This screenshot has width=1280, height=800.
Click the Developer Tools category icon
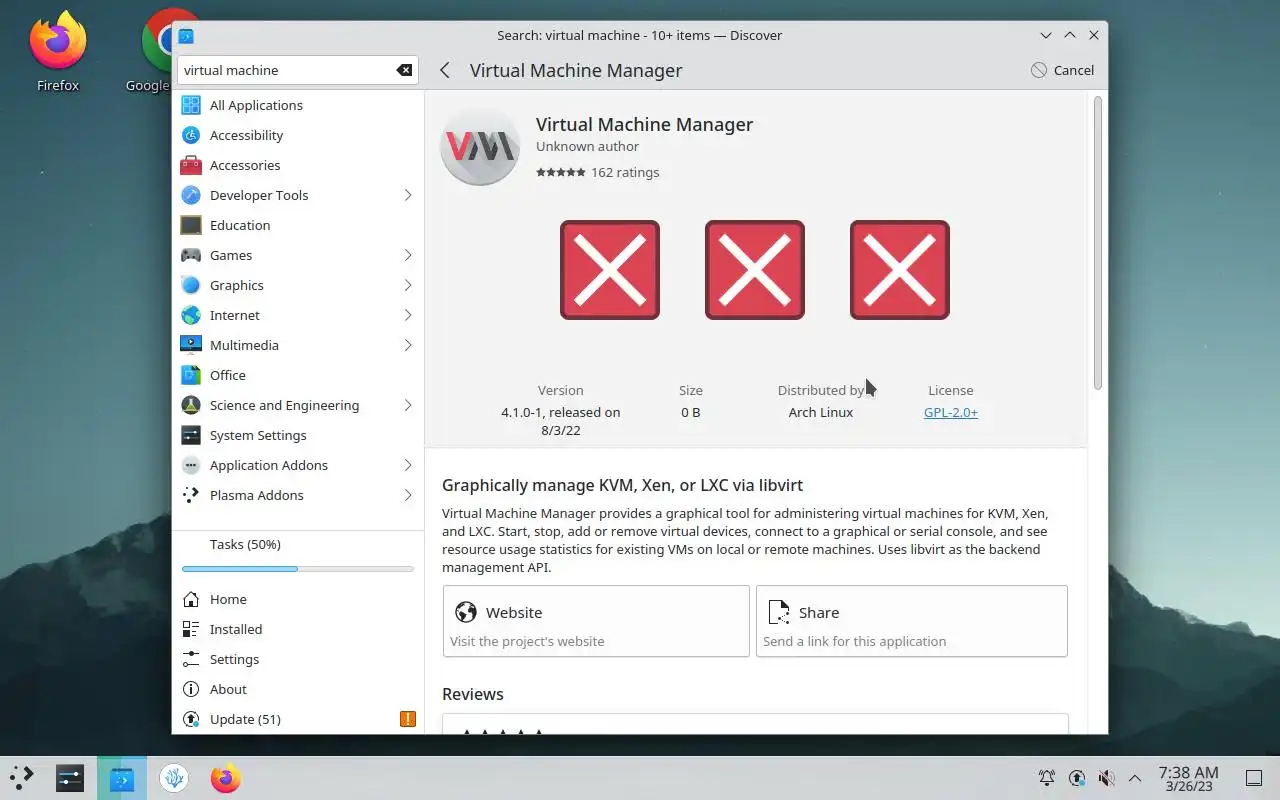point(191,195)
